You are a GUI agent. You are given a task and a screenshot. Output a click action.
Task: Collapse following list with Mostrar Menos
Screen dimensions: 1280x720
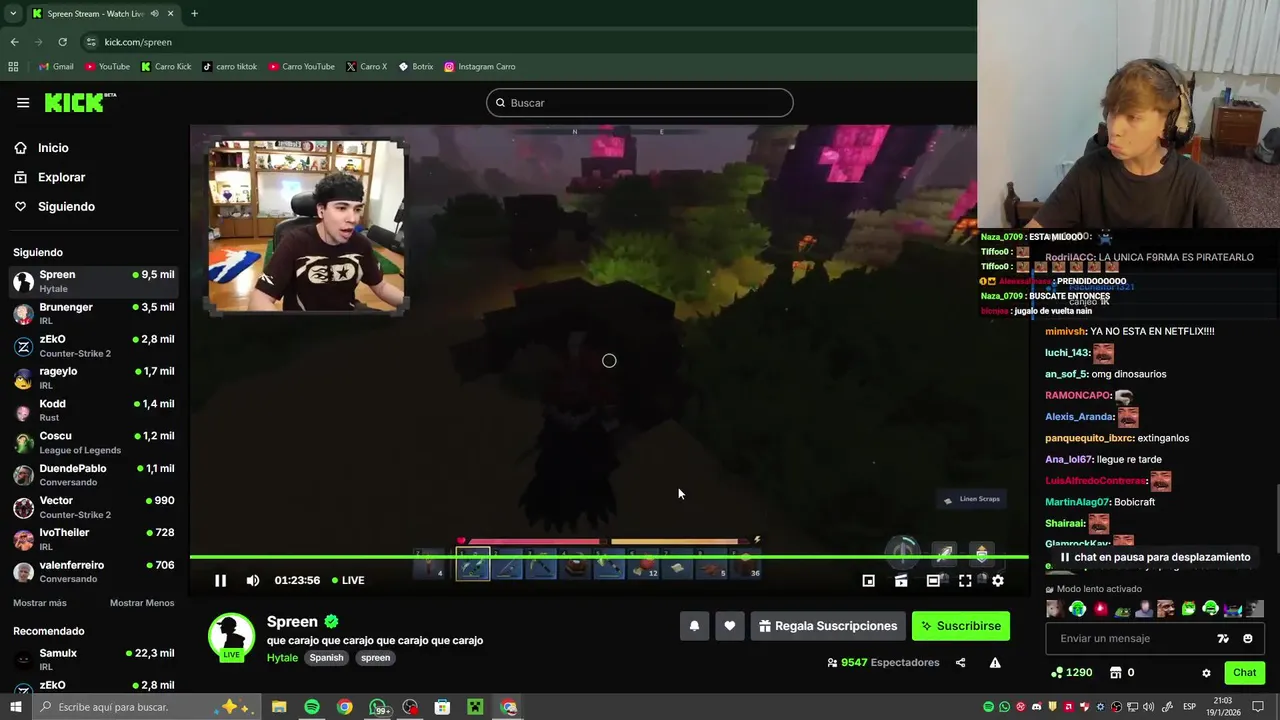click(x=142, y=603)
